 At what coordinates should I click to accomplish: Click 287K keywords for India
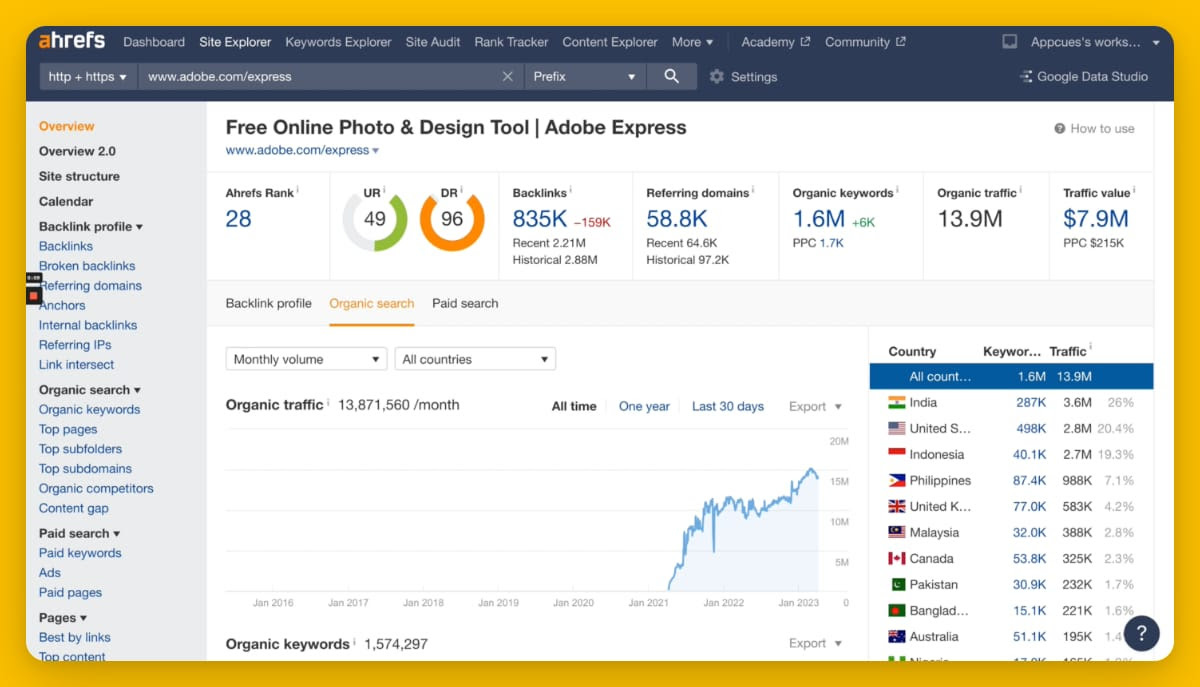coord(1031,402)
